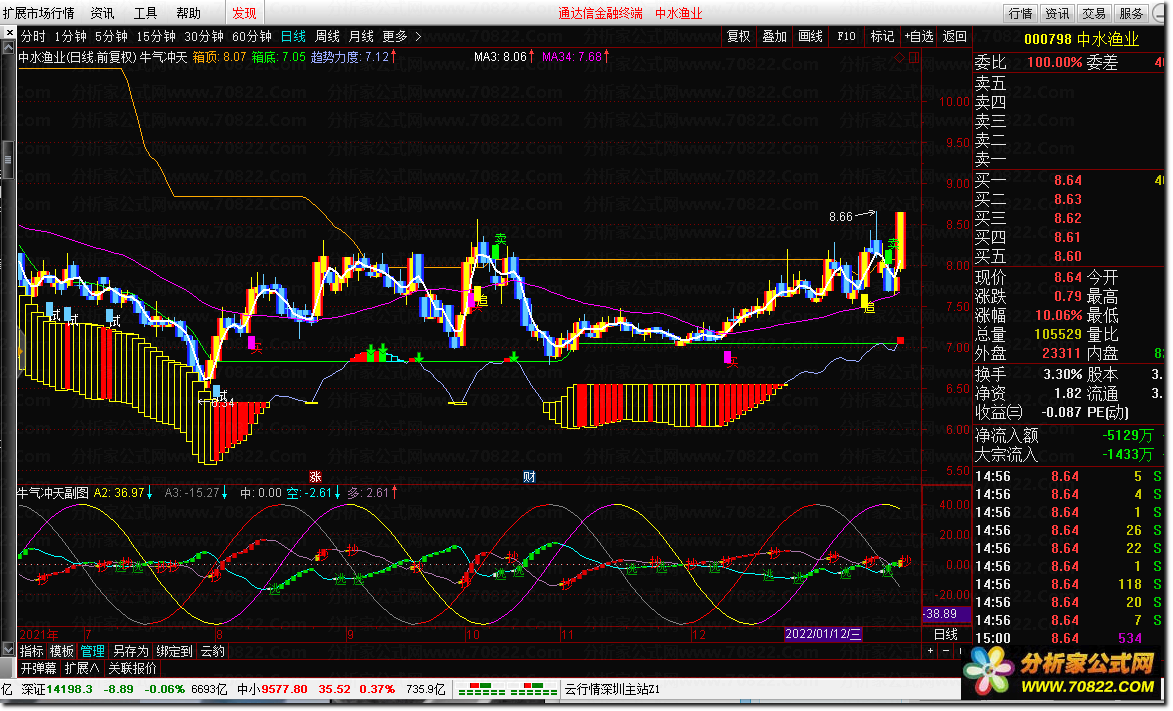Image resolution: width=1173 pixels, height=711 pixels.
Task: Click the 牛气冲天副图 indicator label
Action: (53, 492)
